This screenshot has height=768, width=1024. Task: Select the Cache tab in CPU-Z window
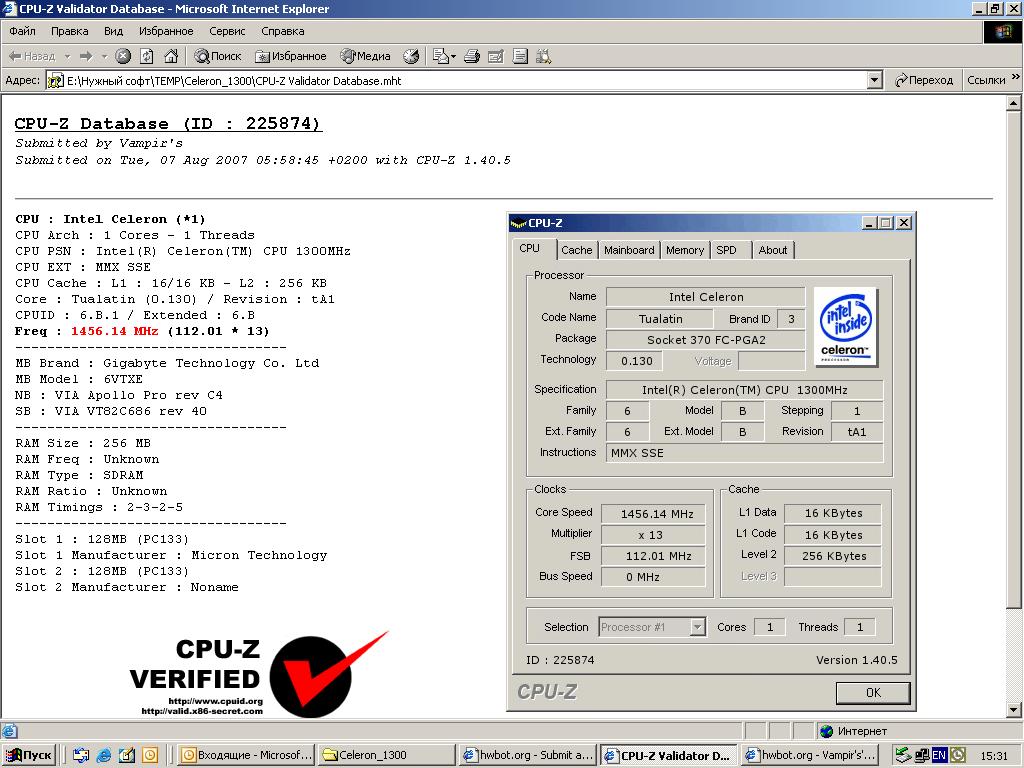click(577, 250)
